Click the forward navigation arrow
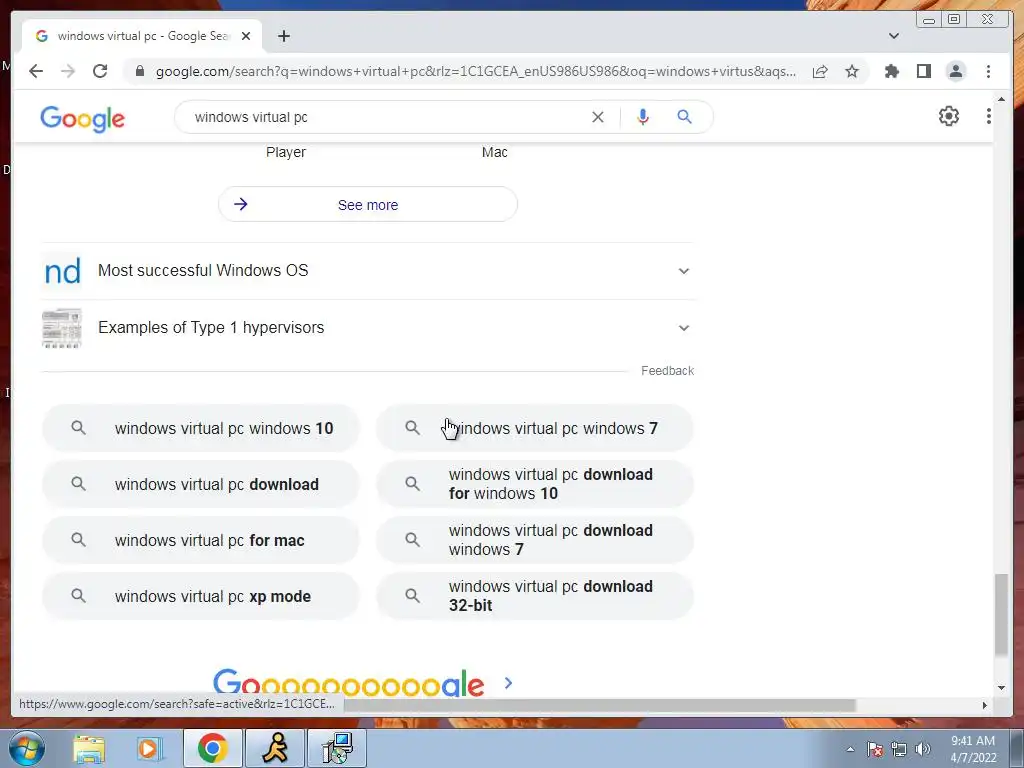 click(68, 71)
